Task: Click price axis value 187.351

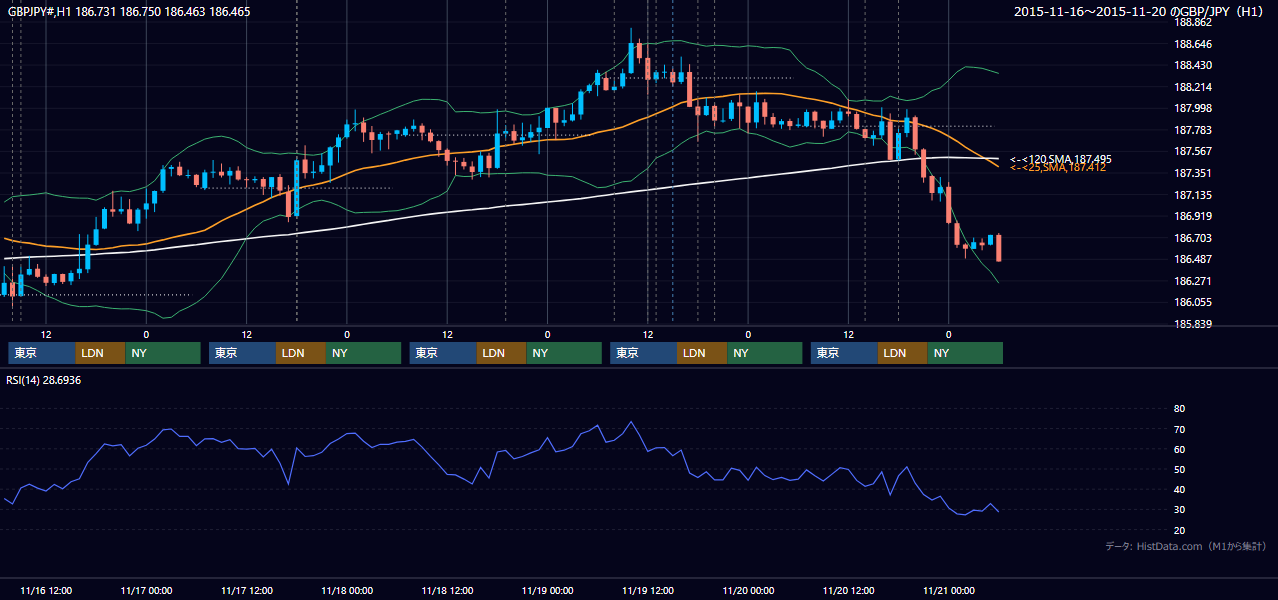Action: (1193, 174)
